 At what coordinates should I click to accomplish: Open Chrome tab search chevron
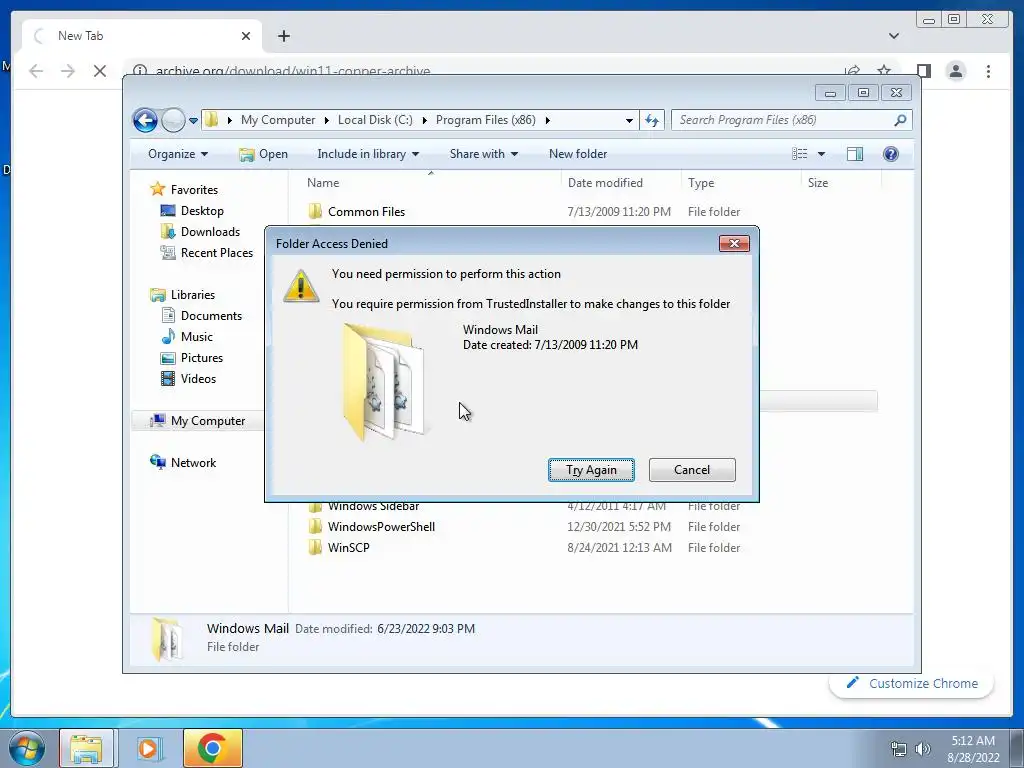[893, 36]
